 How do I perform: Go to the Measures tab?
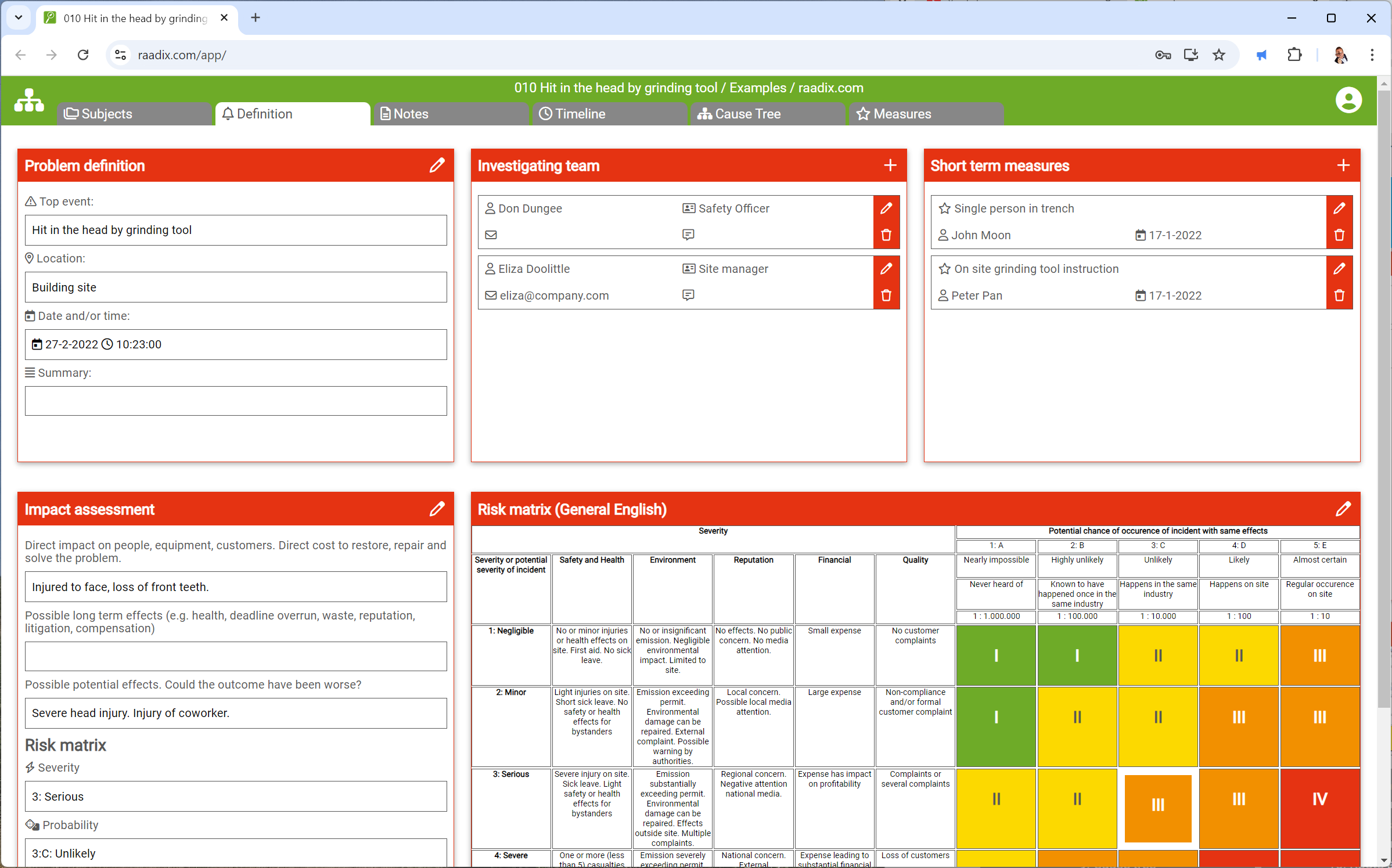926,114
